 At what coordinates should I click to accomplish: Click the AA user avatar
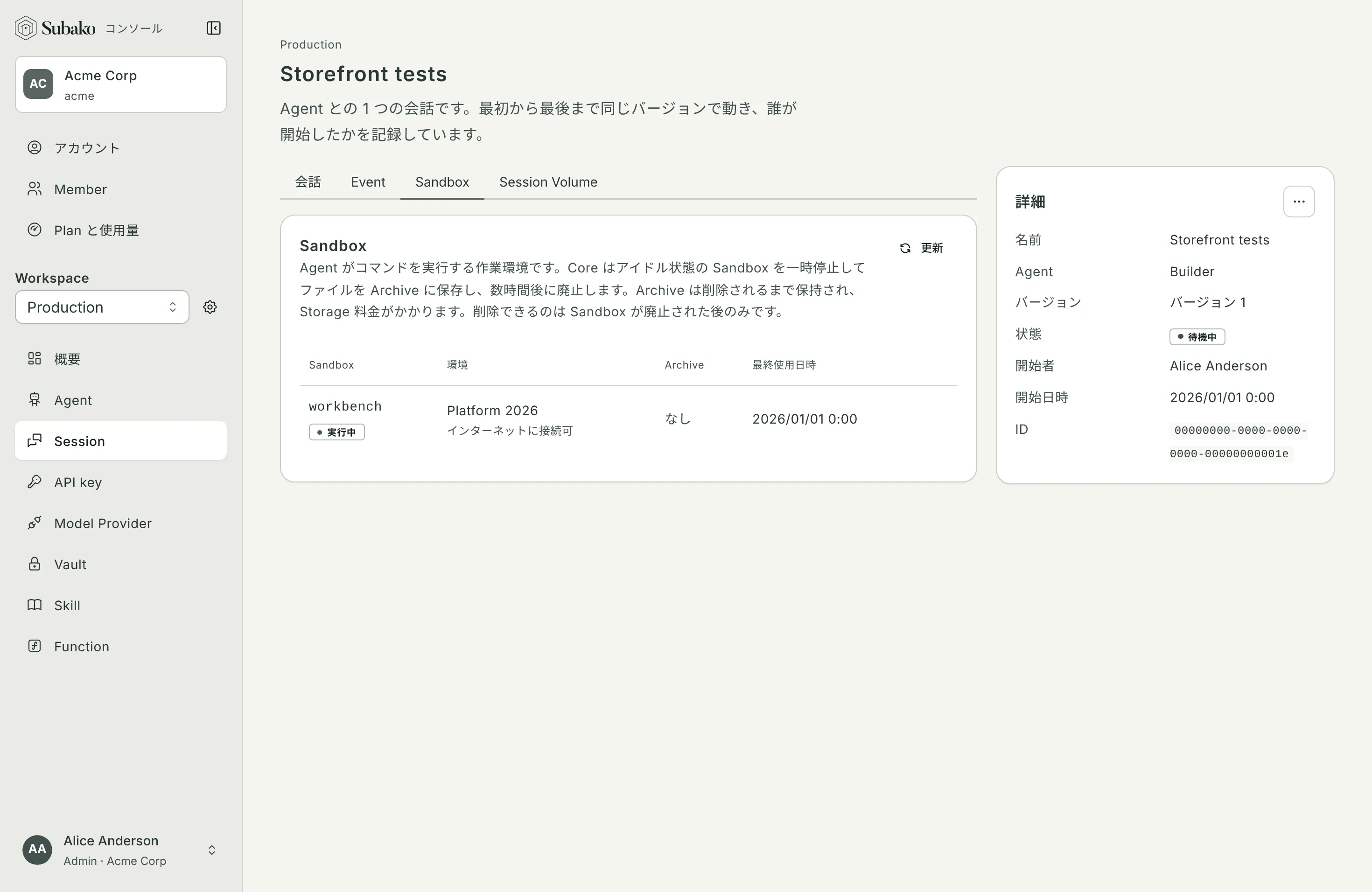point(37,850)
